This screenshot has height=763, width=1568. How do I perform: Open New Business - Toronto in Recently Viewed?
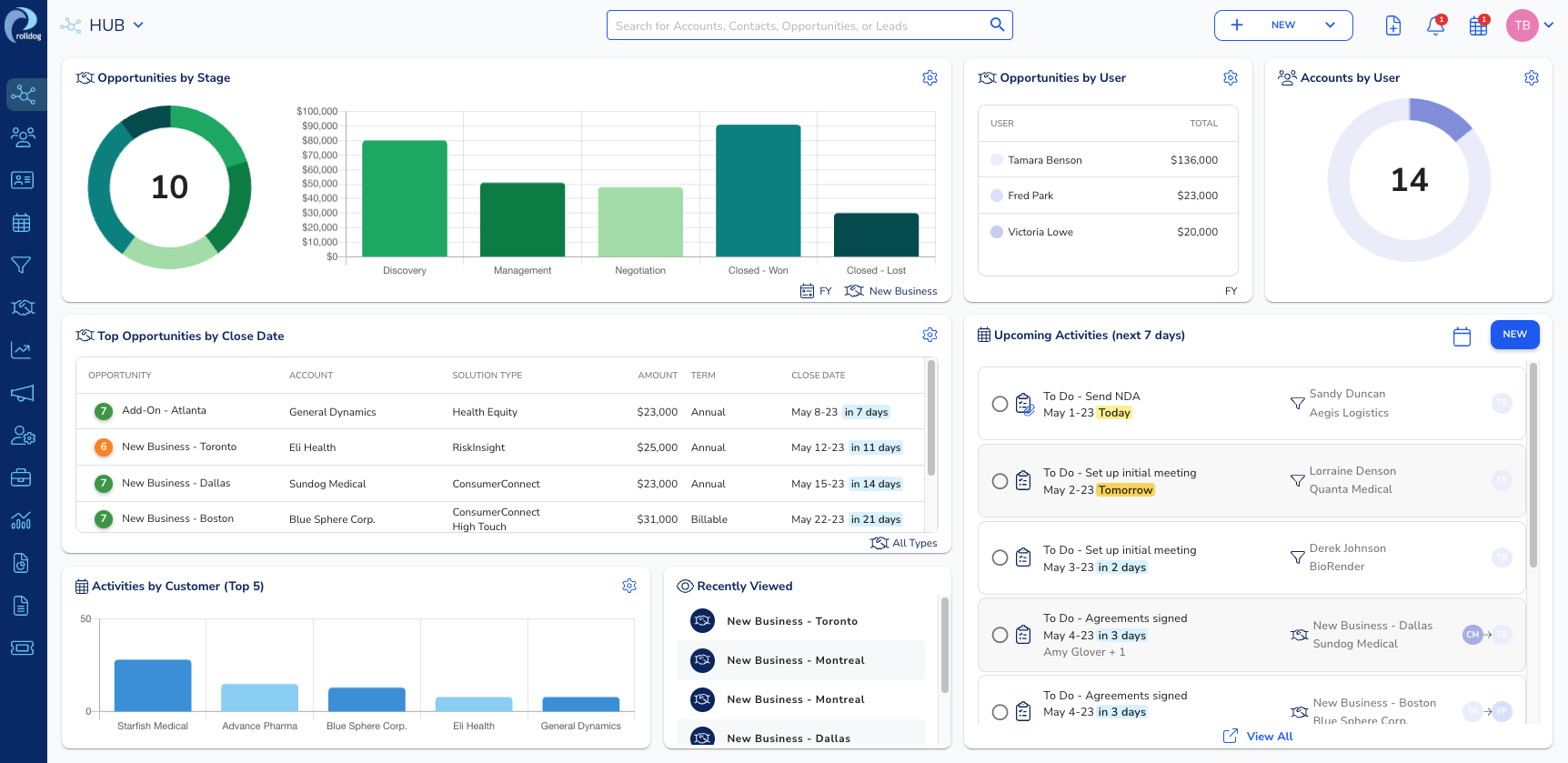click(791, 621)
